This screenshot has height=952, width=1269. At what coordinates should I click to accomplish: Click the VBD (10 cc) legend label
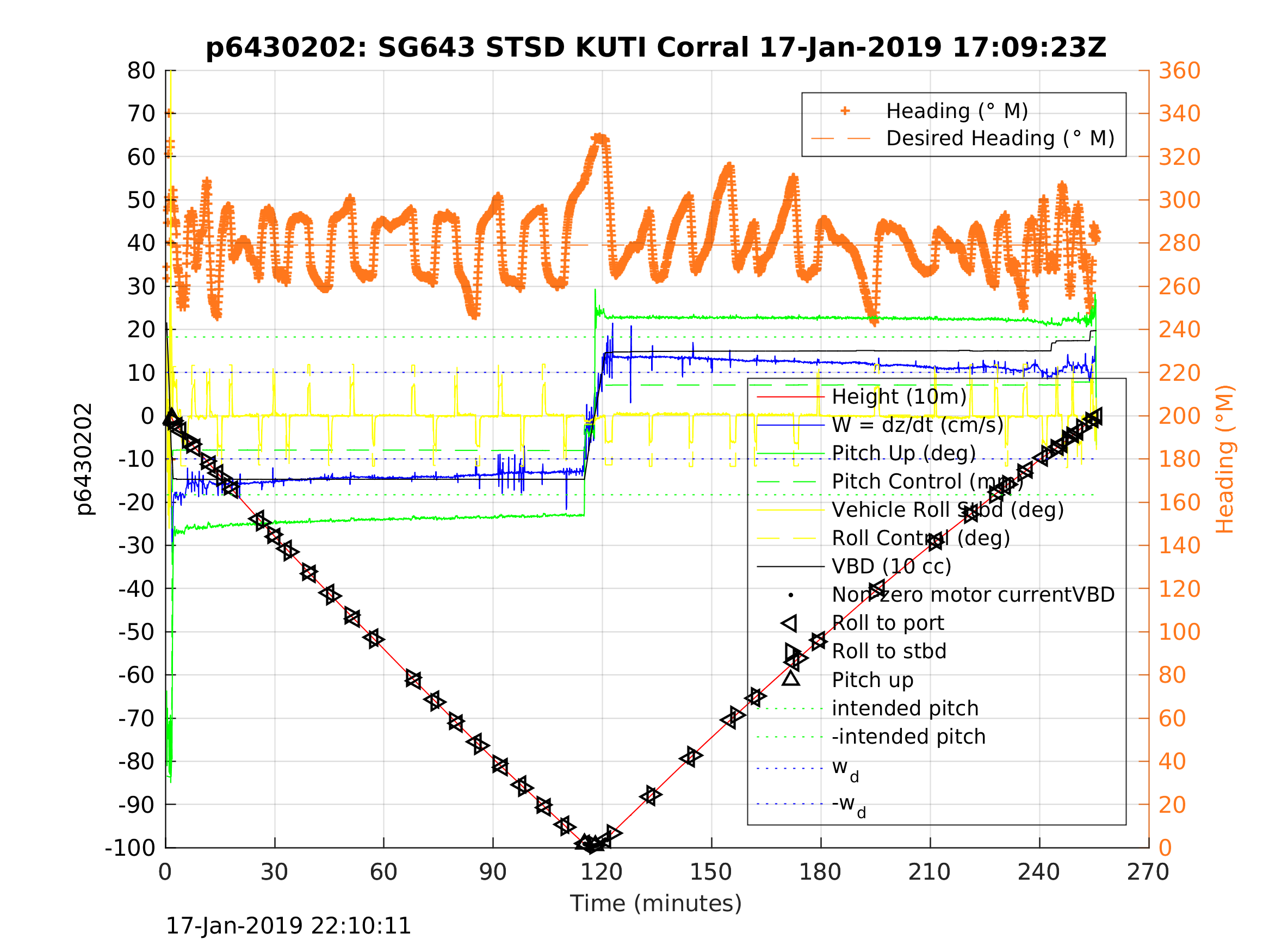point(892,566)
